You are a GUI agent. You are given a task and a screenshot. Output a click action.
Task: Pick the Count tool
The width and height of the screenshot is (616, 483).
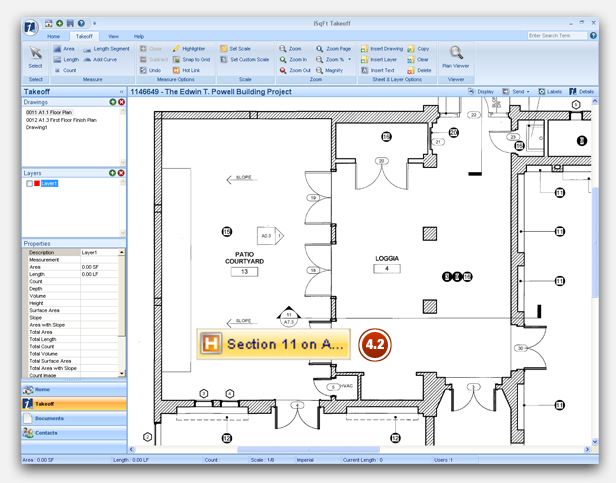tap(65, 70)
